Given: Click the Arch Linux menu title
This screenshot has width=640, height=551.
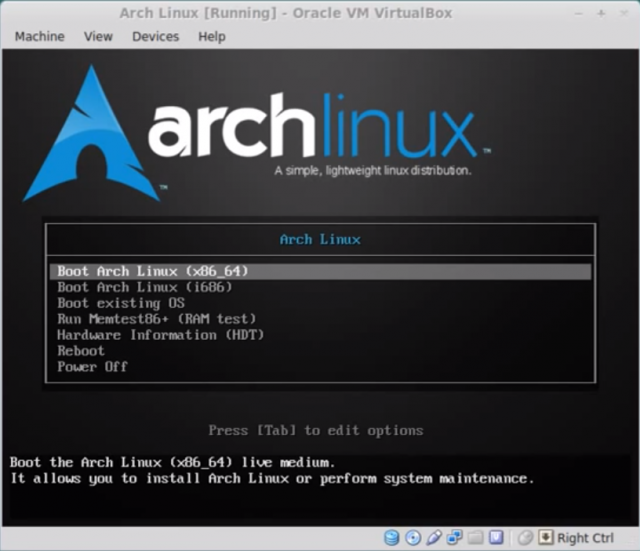Looking at the screenshot, I should [320, 240].
